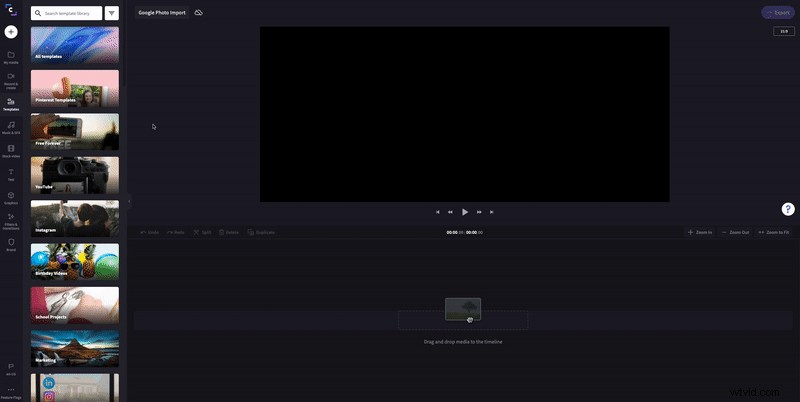The height and width of the screenshot is (402, 800).
Task: Open the aspect ratio 16:9 selector
Action: 783,31
